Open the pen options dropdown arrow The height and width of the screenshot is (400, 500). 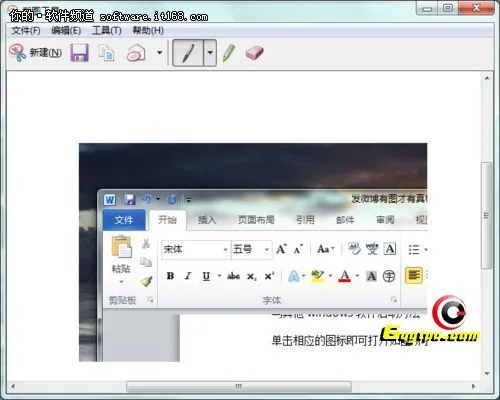(210, 53)
